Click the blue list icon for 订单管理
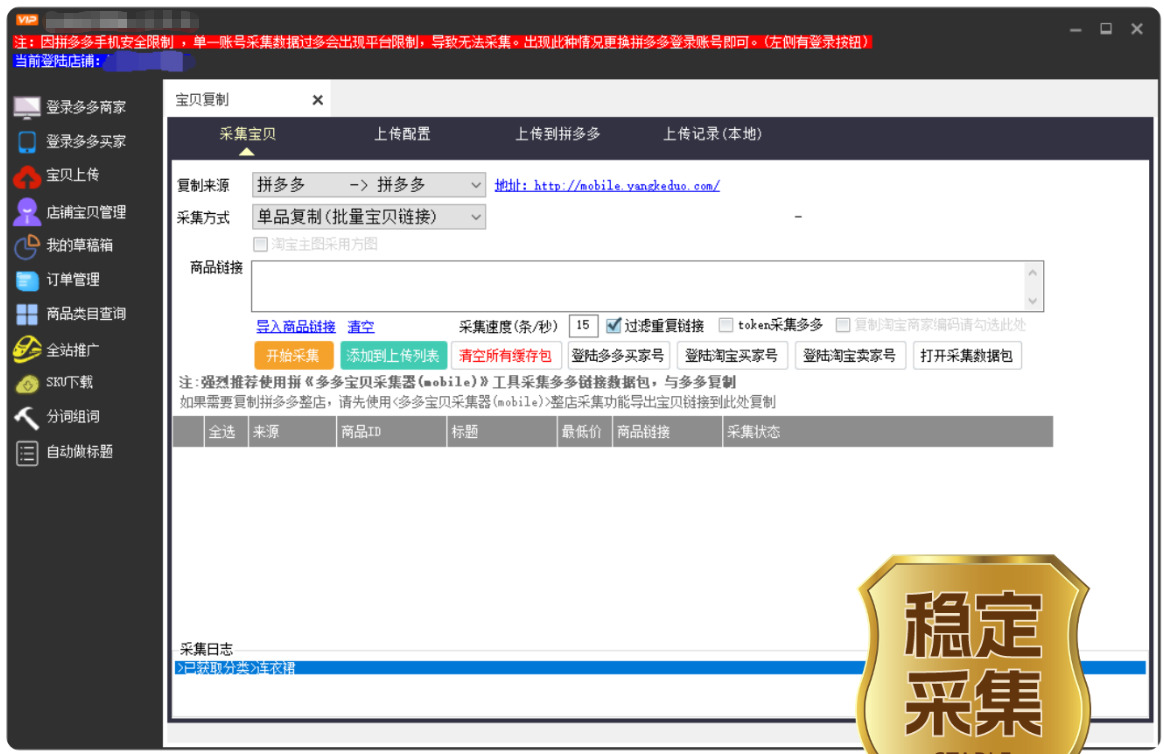Image resolution: width=1164 pixels, height=754 pixels. (x=27, y=281)
